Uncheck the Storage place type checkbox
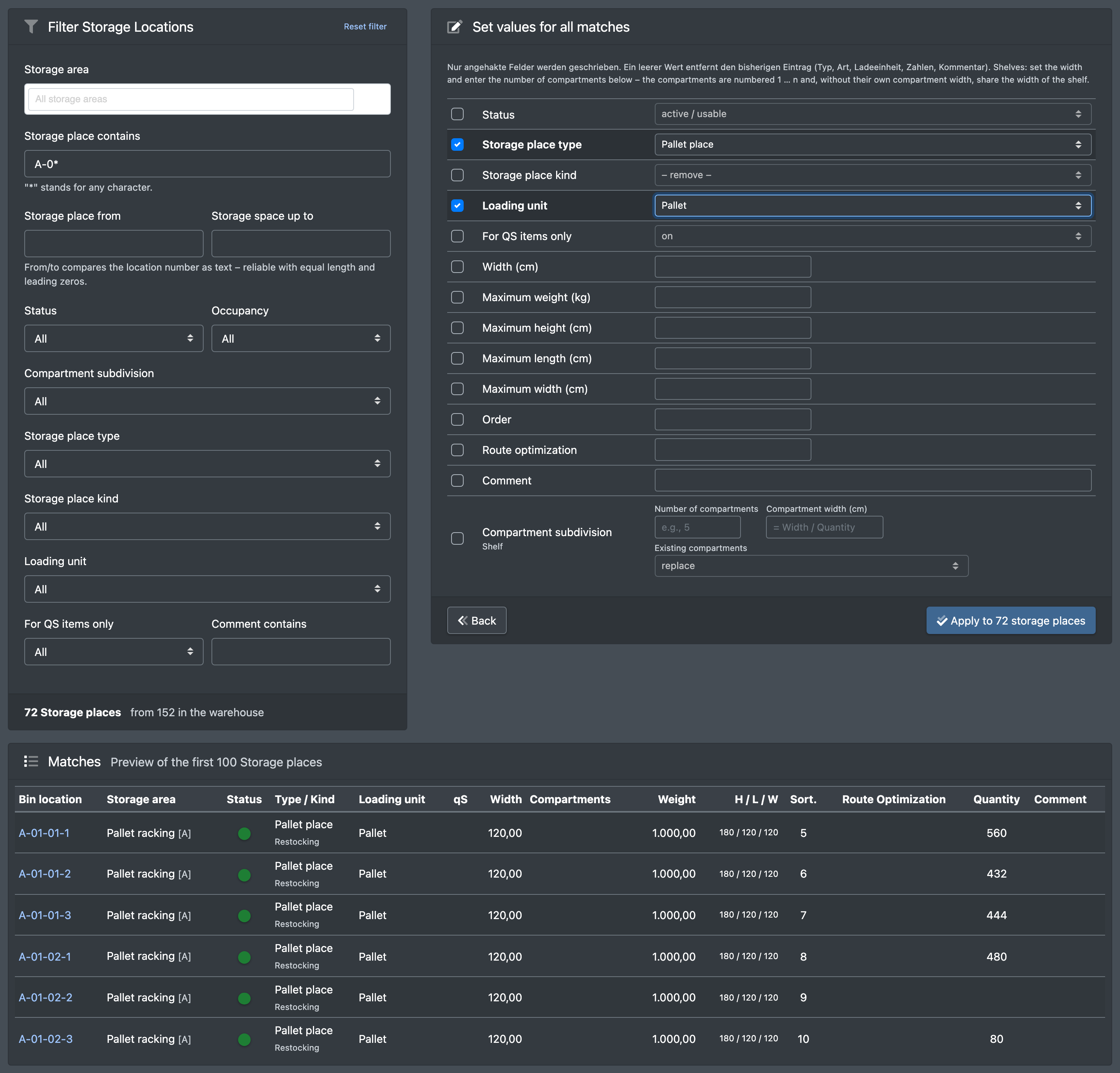 pos(457,145)
